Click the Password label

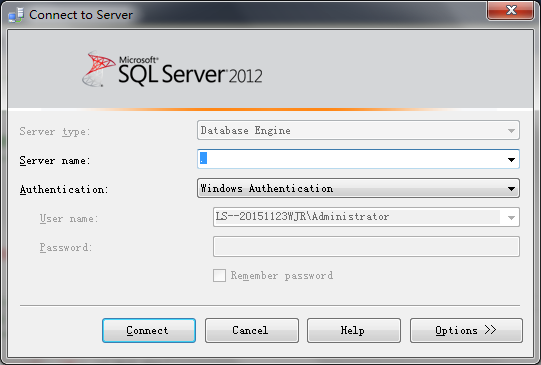pyautogui.click(x=66, y=247)
